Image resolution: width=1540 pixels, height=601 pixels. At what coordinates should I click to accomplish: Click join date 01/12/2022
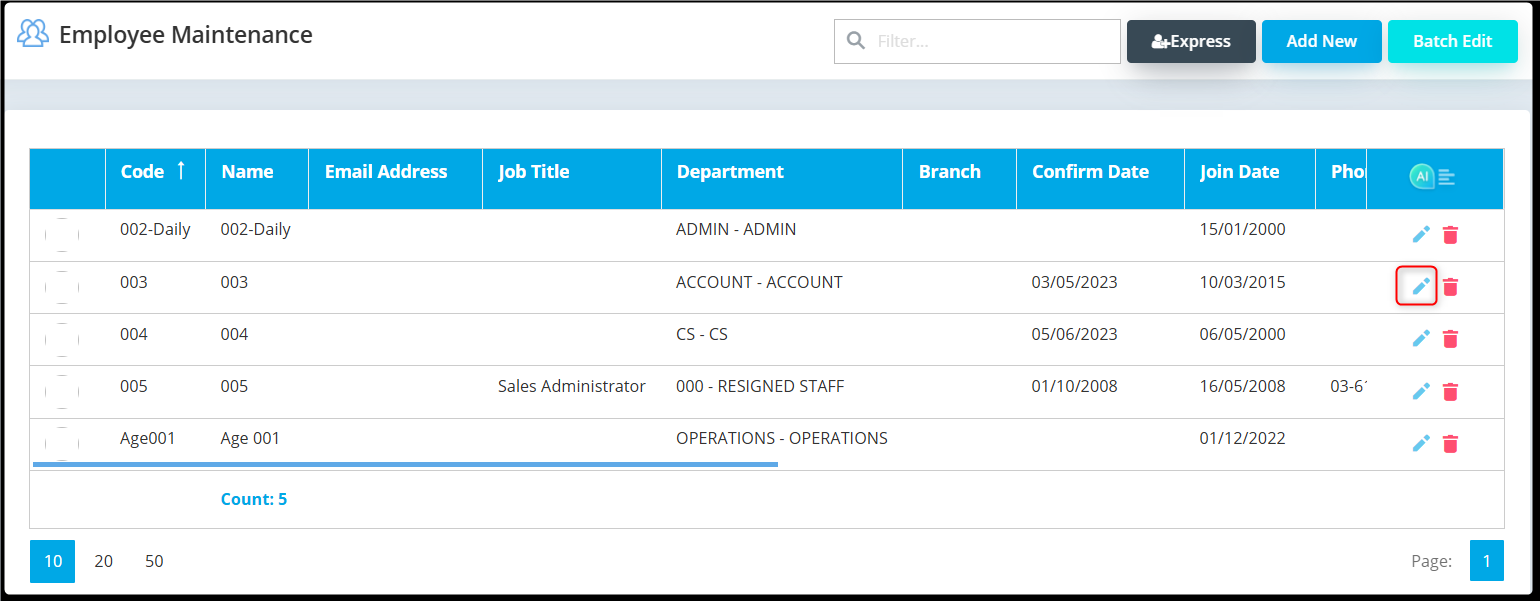pos(1243,438)
